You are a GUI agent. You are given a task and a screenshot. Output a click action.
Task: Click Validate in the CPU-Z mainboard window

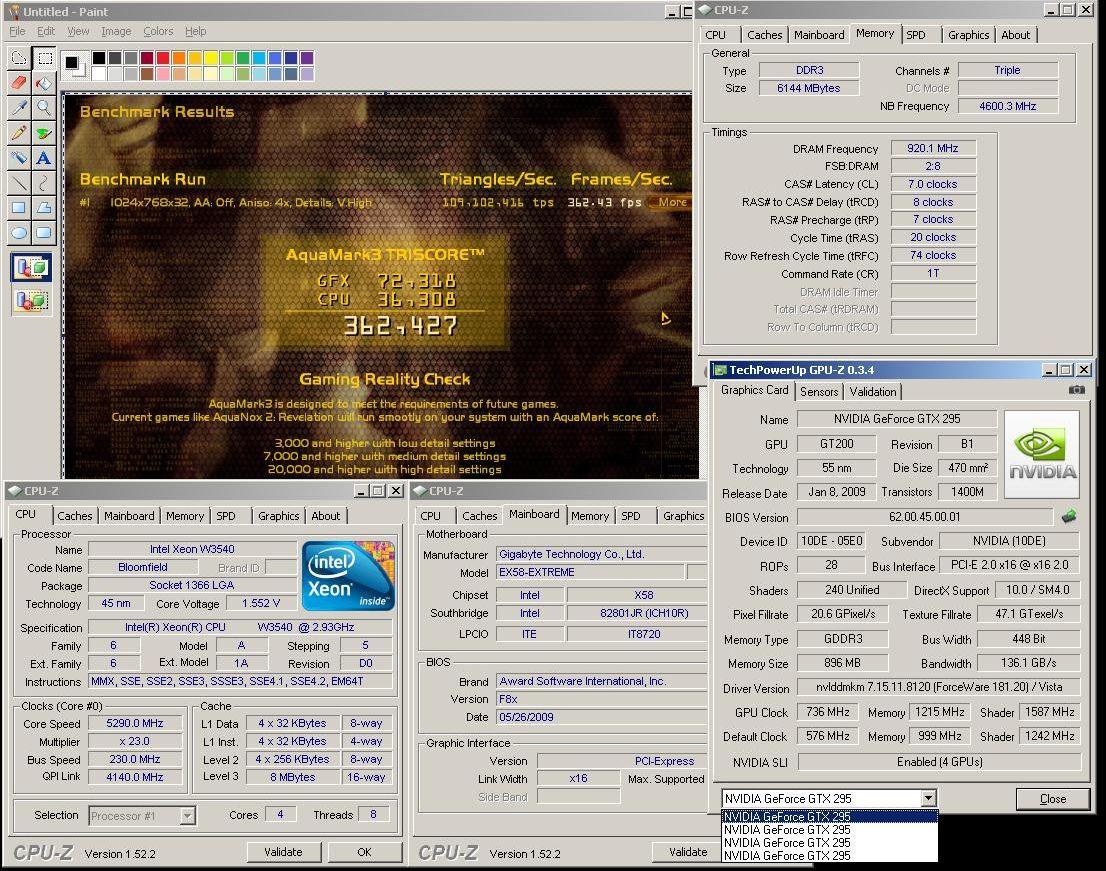688,852
